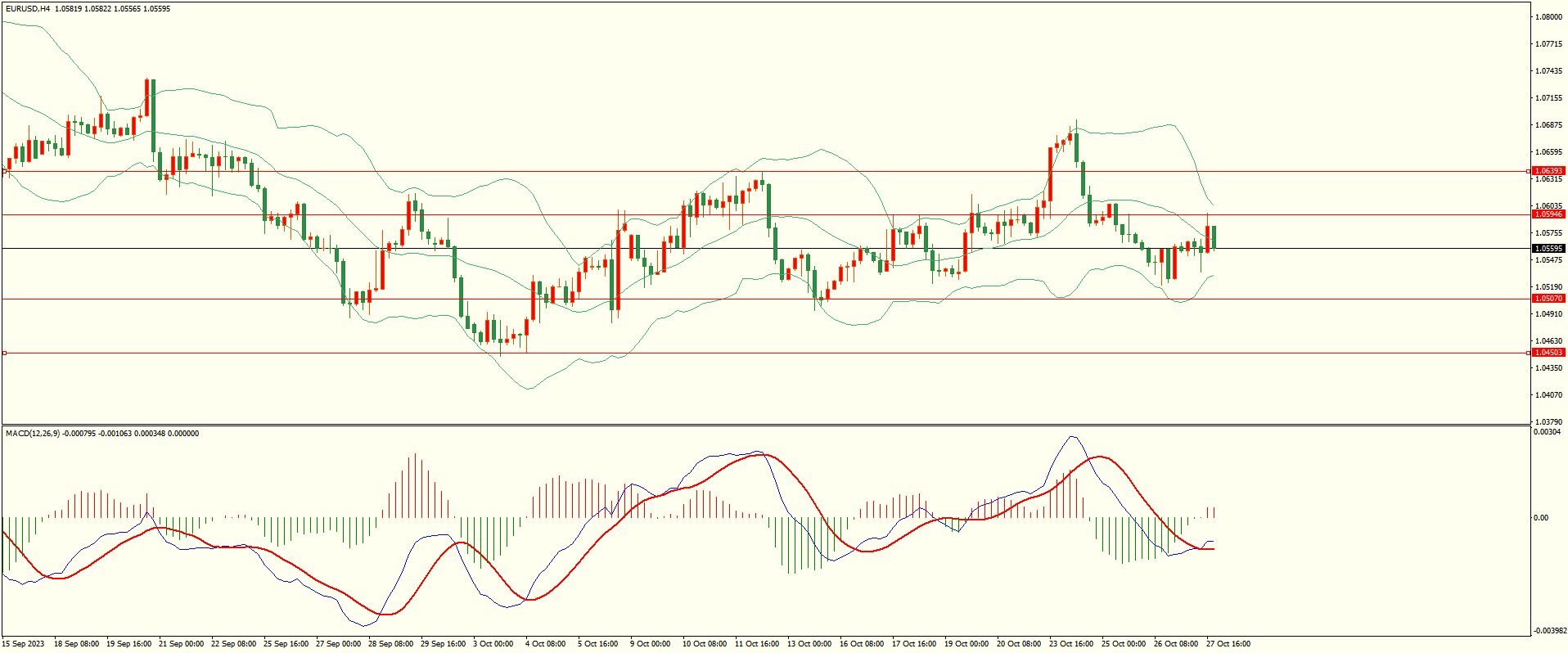Click the 1.04070 price axis label

click(x=1548, y=395)
